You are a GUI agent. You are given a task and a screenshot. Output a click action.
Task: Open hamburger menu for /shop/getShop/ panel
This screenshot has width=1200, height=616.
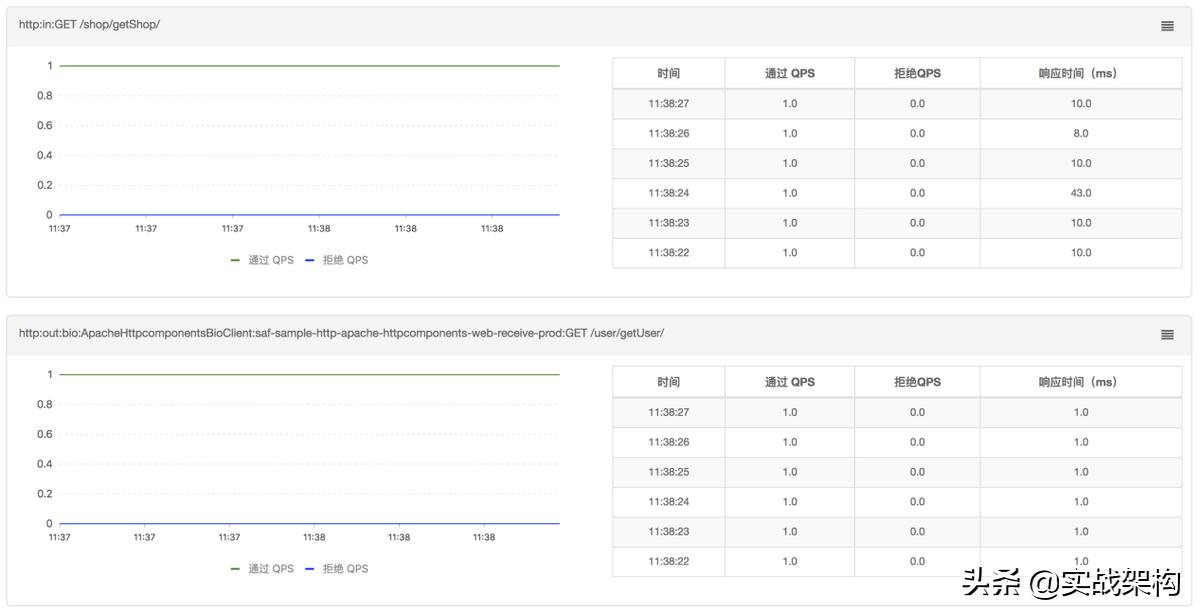(x=1167, y=26)
